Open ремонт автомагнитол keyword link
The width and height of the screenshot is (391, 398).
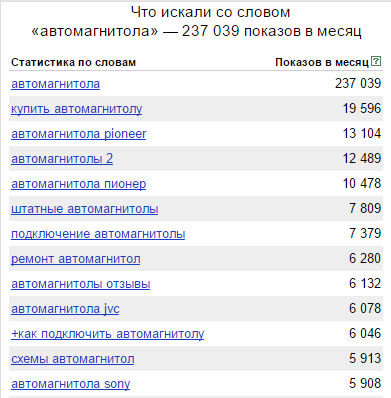[76, 259]
